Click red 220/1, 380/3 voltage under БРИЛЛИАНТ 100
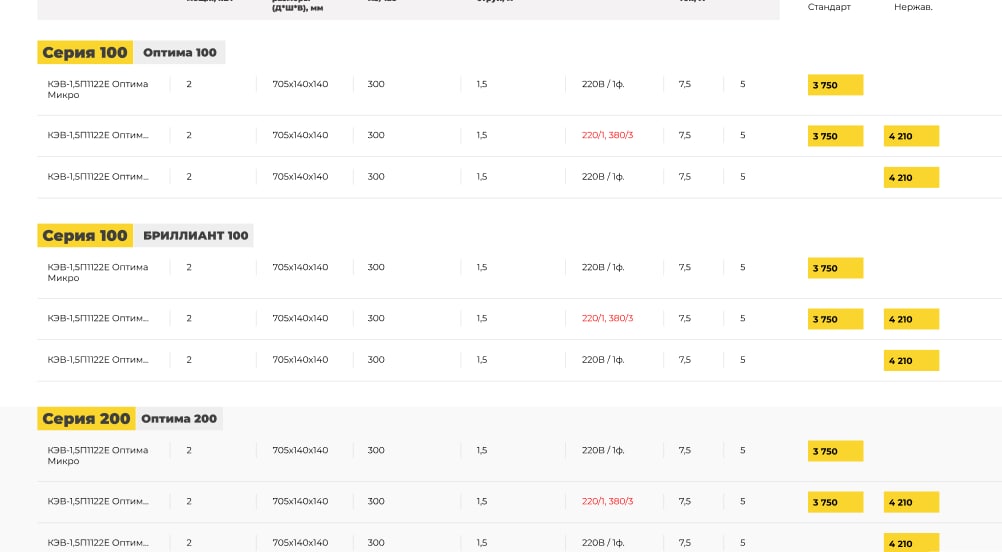This screenshot has width=1002, height=552. pos(607,318)
